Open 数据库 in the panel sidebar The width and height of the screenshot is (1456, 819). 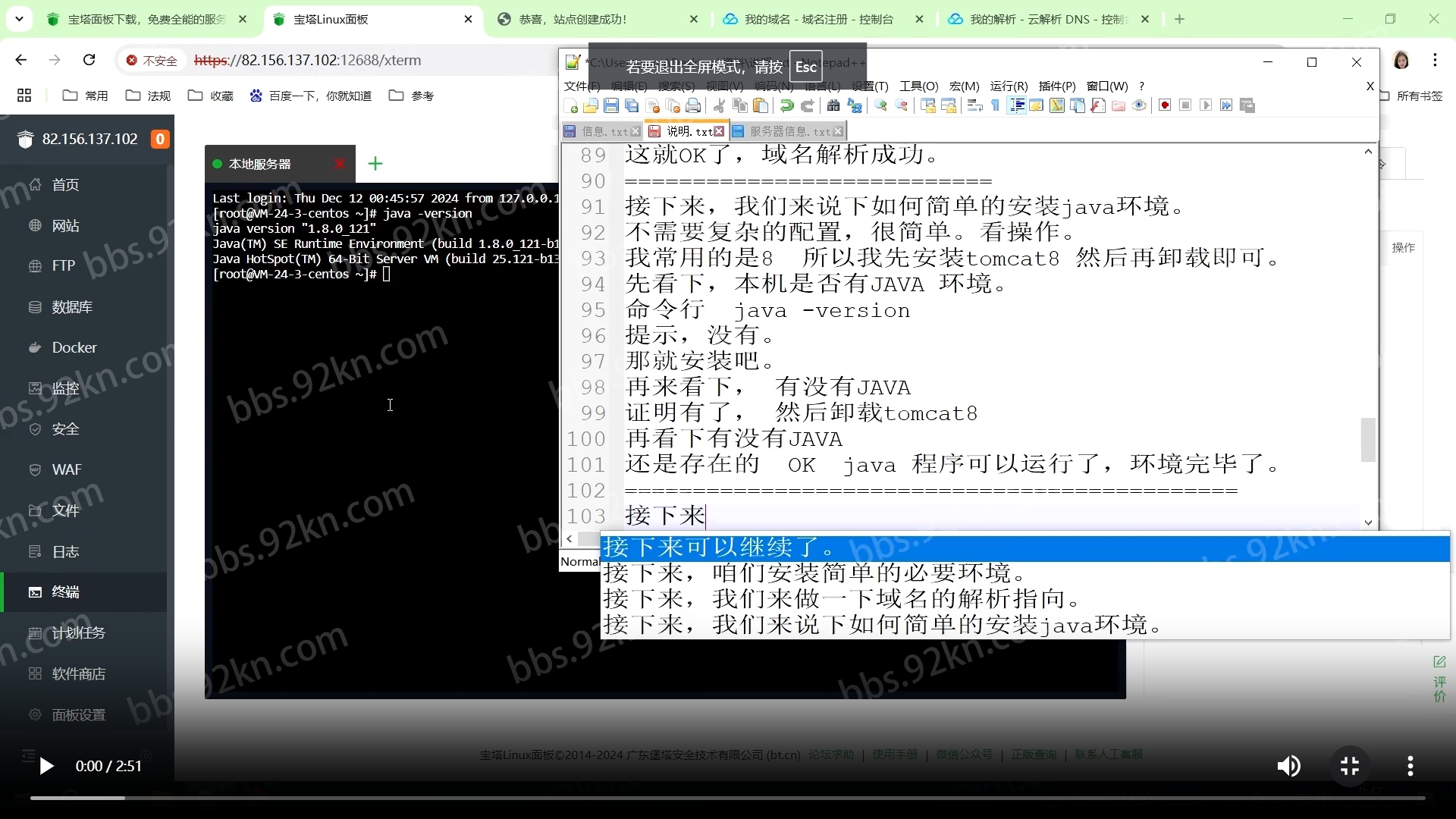coord(83,307)
